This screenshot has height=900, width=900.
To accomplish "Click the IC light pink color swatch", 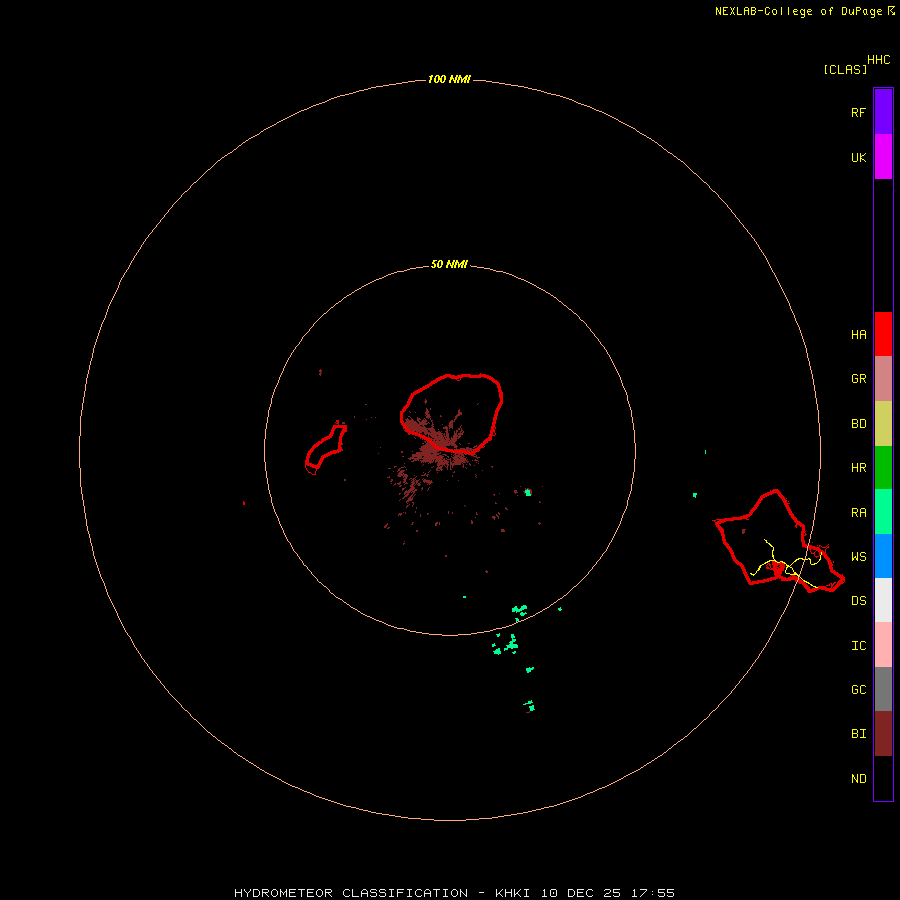I will (883, 645).
